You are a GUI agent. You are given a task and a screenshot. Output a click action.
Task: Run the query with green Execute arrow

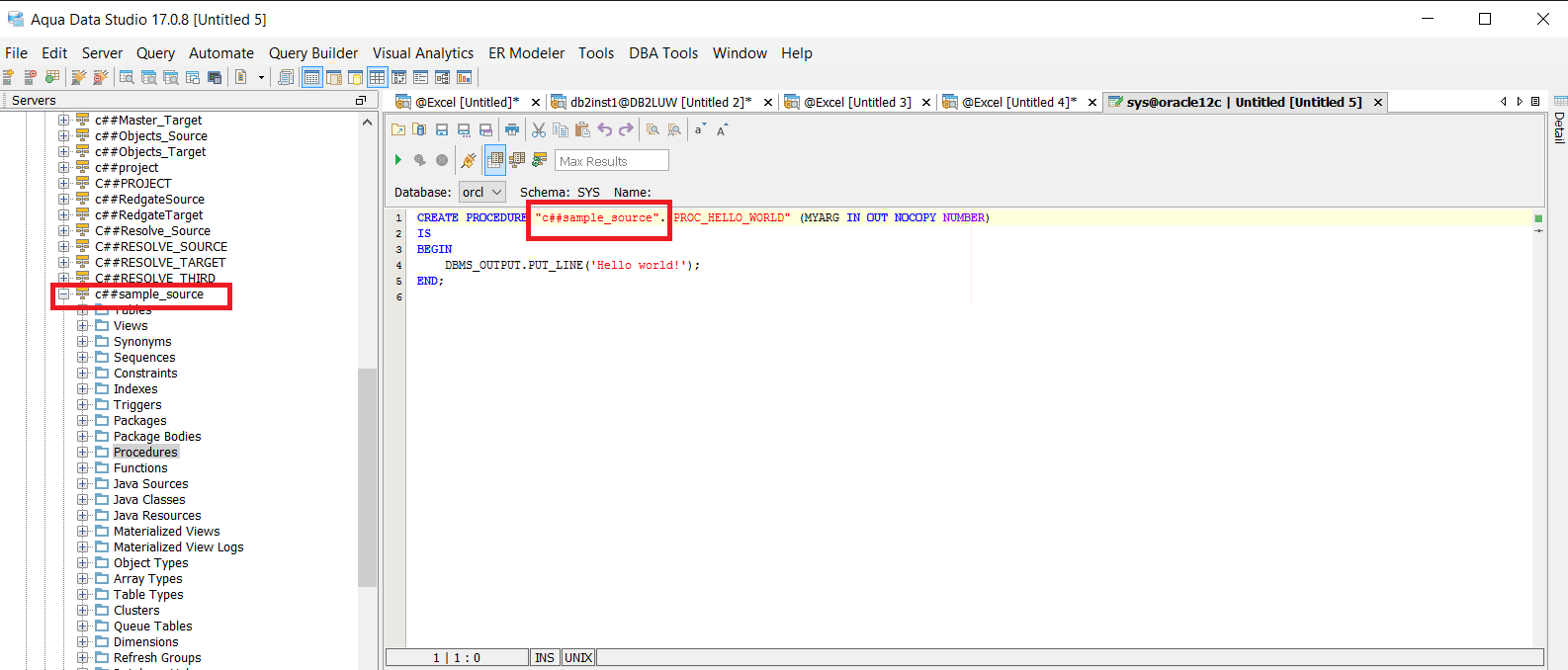click(x=398, y=160)
